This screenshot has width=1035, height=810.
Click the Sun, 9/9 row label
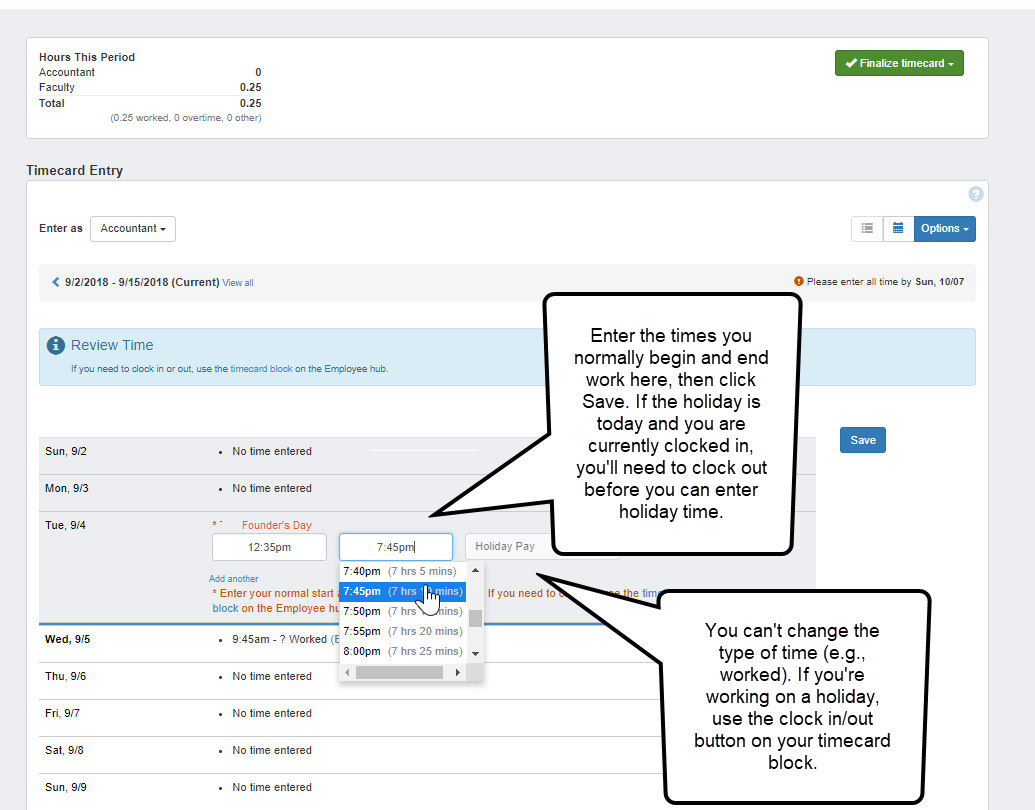66,788
